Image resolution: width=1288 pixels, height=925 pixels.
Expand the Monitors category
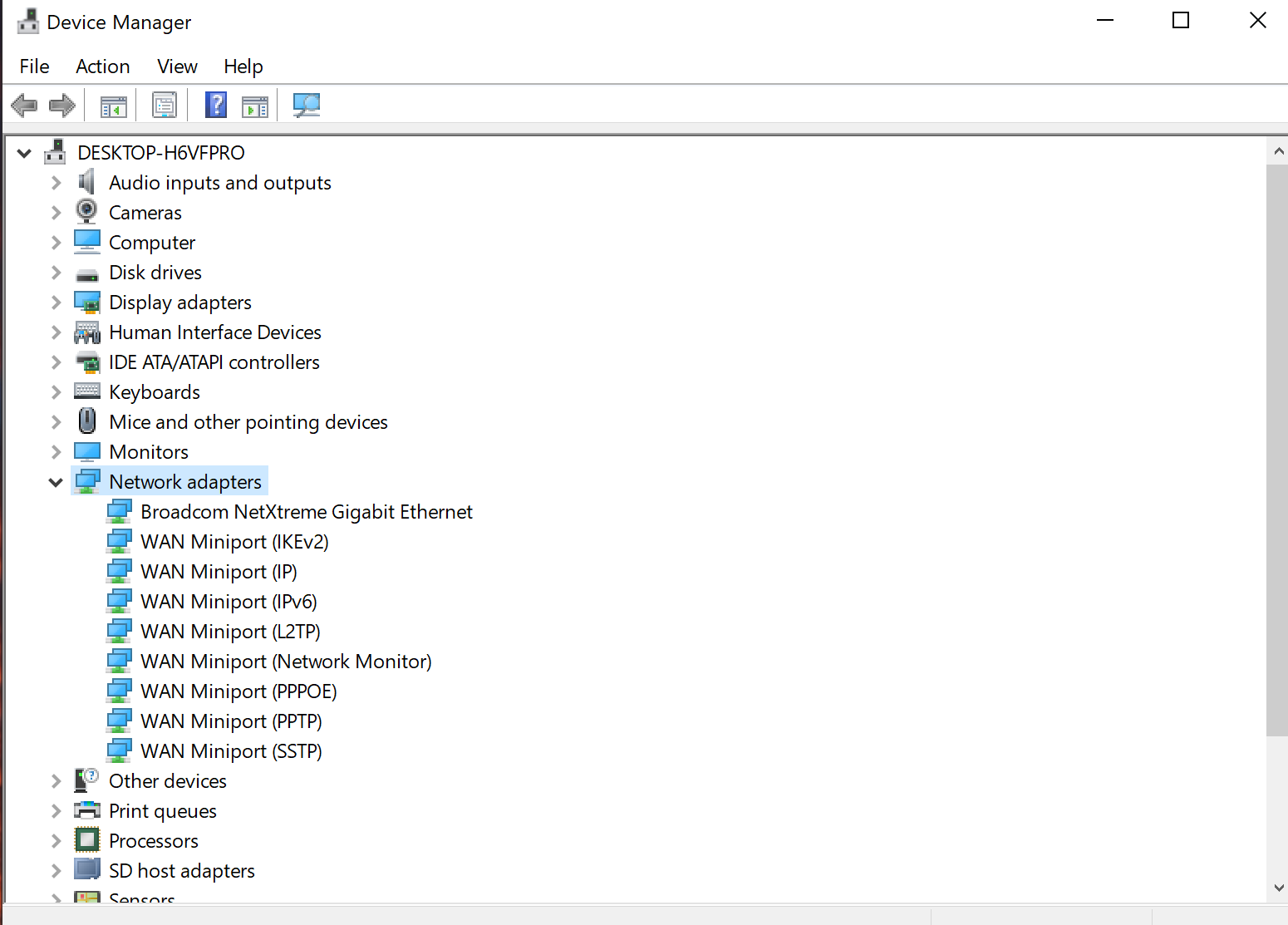point(56,452)
